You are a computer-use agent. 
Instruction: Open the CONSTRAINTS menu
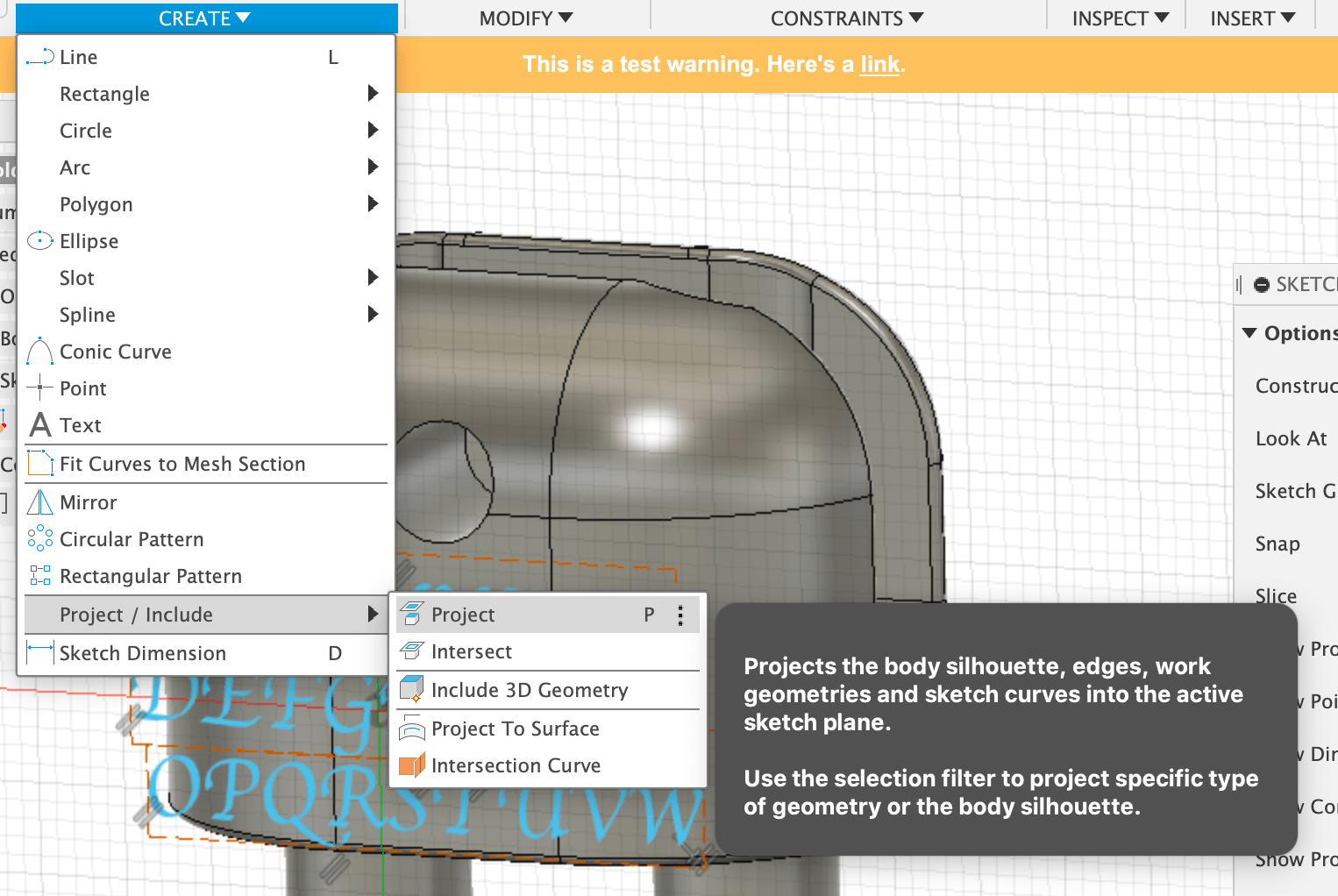(846, 18)
